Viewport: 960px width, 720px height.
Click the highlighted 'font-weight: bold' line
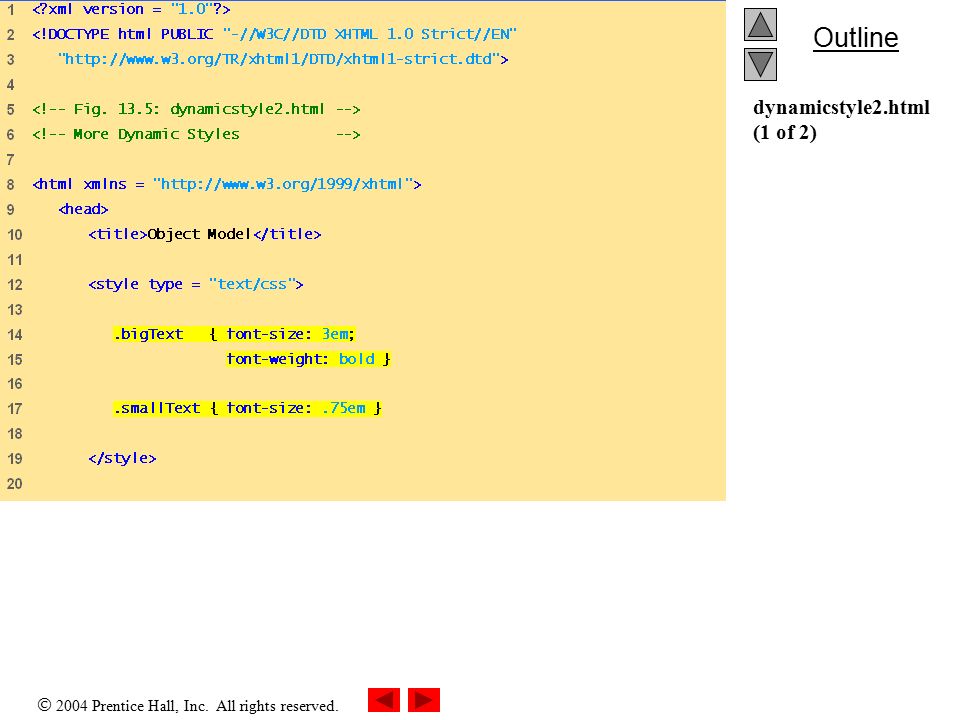click(x=308, y=359)
